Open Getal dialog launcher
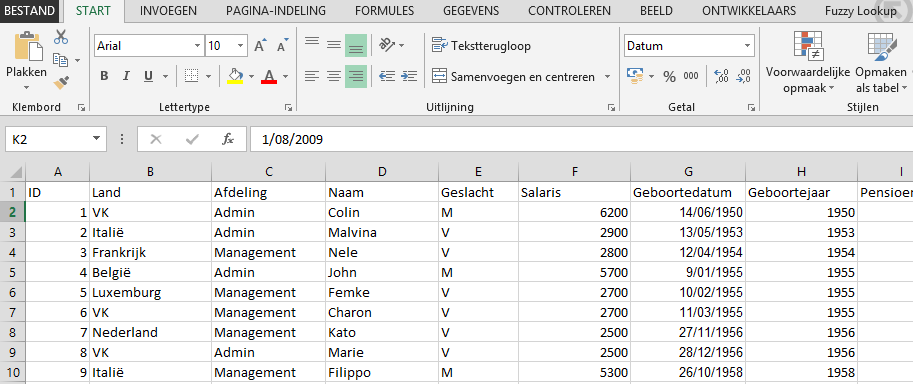913x384 pixels. tap(752, 107)
